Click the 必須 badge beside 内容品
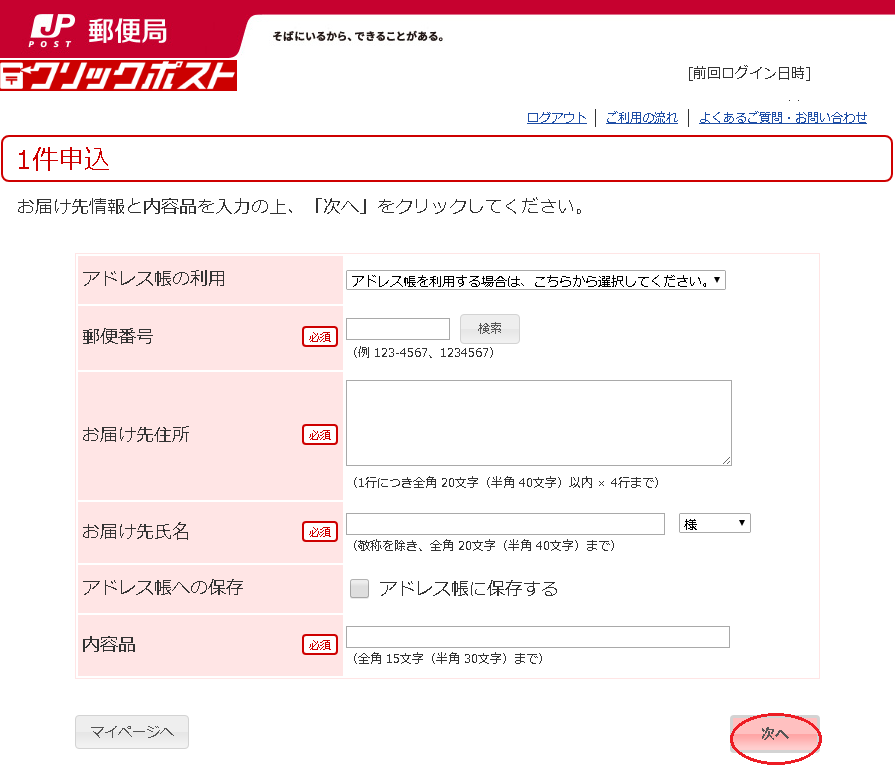Image resolution: width=895 pixels, height=784 pixels. coord(320,645)
